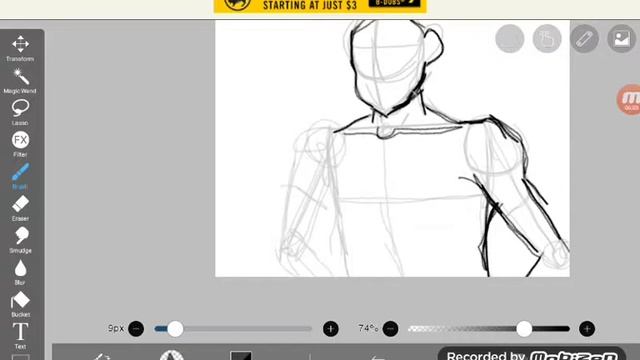Decrease opacity with minus button

click(390, 329)
